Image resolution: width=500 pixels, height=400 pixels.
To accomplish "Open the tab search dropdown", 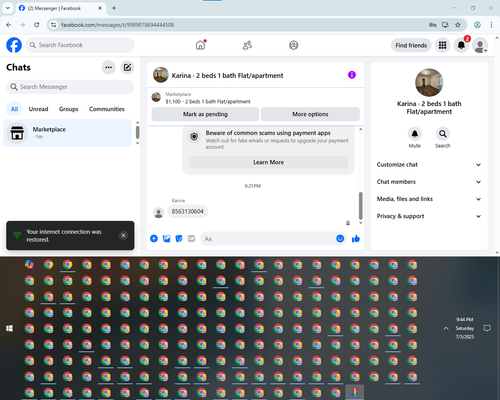I will pyautogui.click(x=8, y=8).
